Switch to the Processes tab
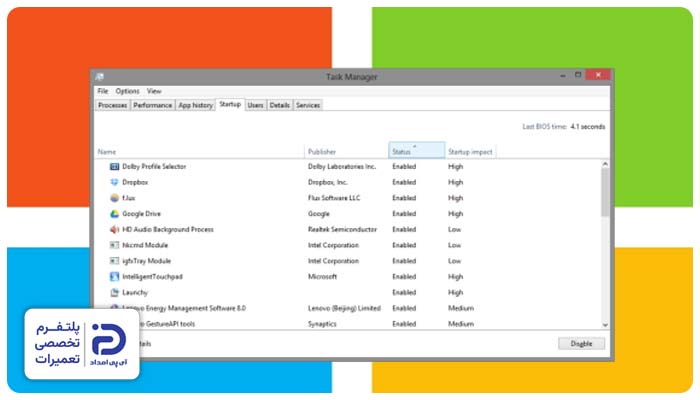 (112, 105)
